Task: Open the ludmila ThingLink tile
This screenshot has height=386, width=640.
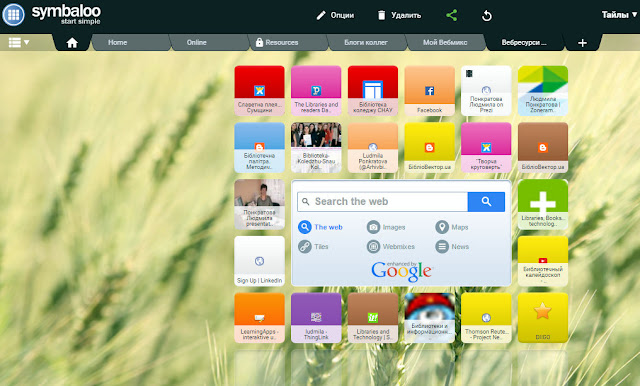Action: (316, 317)
